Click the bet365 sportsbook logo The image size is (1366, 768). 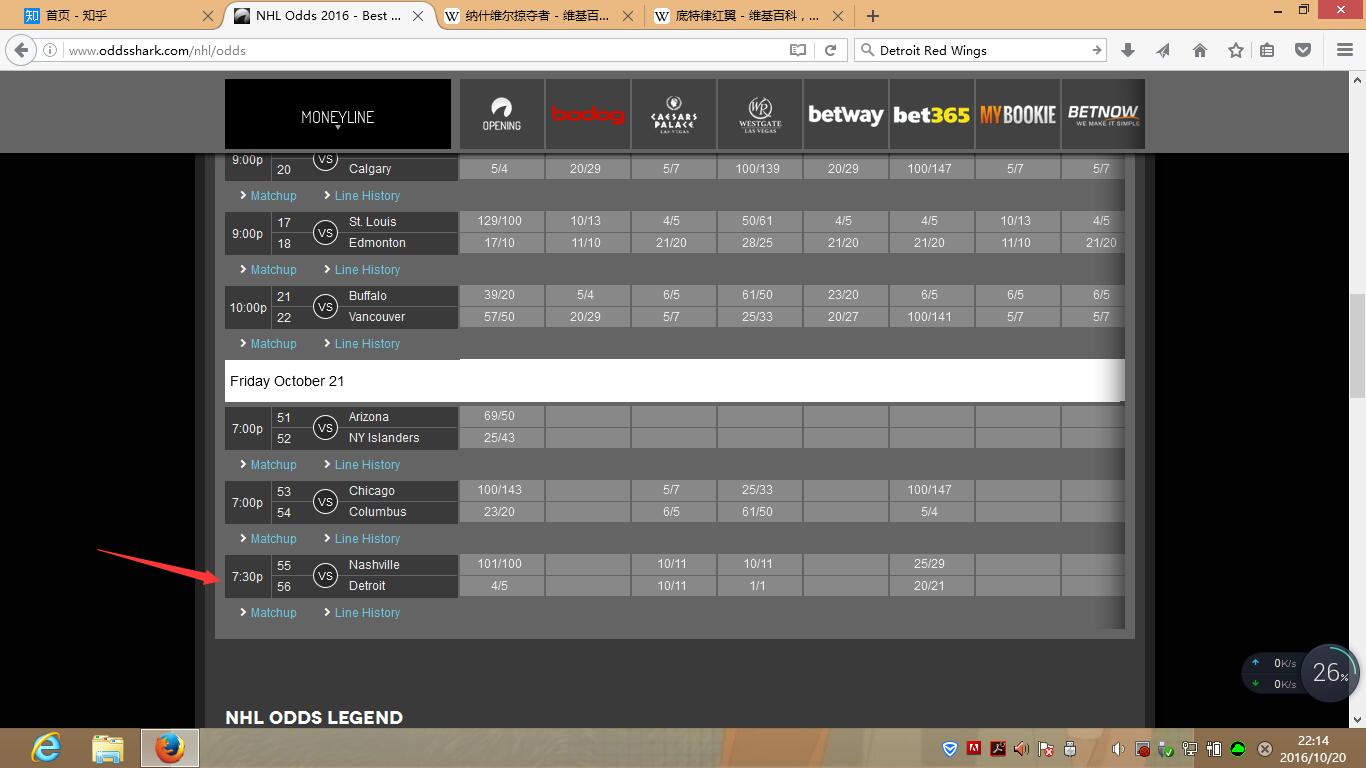(x=931, y=115)
